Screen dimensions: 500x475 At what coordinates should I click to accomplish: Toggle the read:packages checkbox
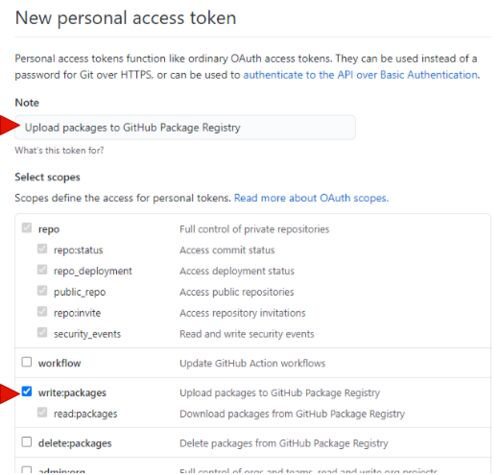(x=42, y=413)
